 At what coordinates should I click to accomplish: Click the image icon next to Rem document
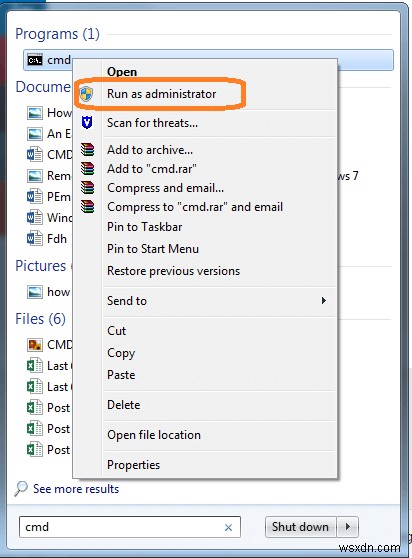coord(35,176)
